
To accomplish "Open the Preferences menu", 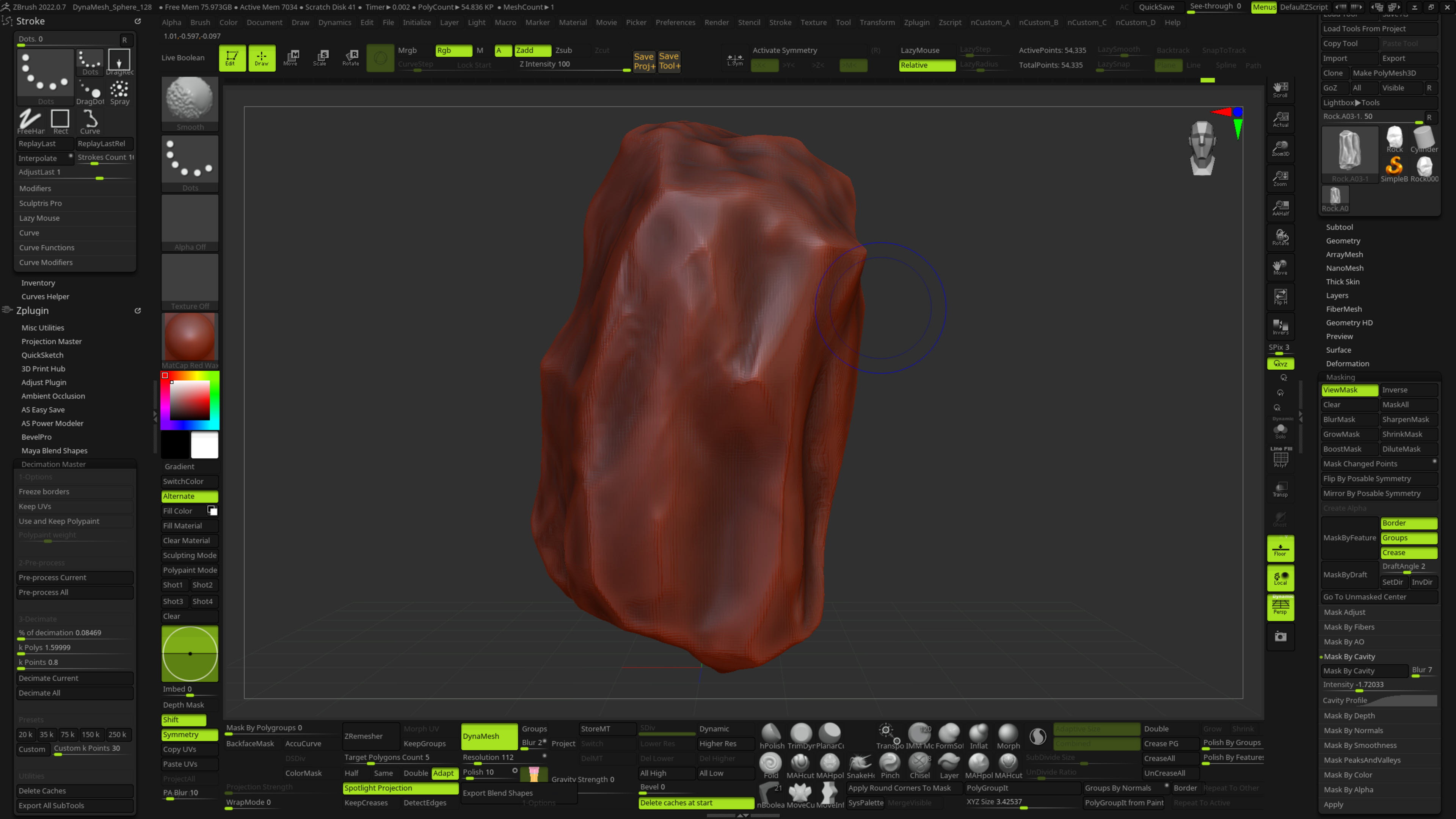I will pyautogui.click(x=675, y=23).
